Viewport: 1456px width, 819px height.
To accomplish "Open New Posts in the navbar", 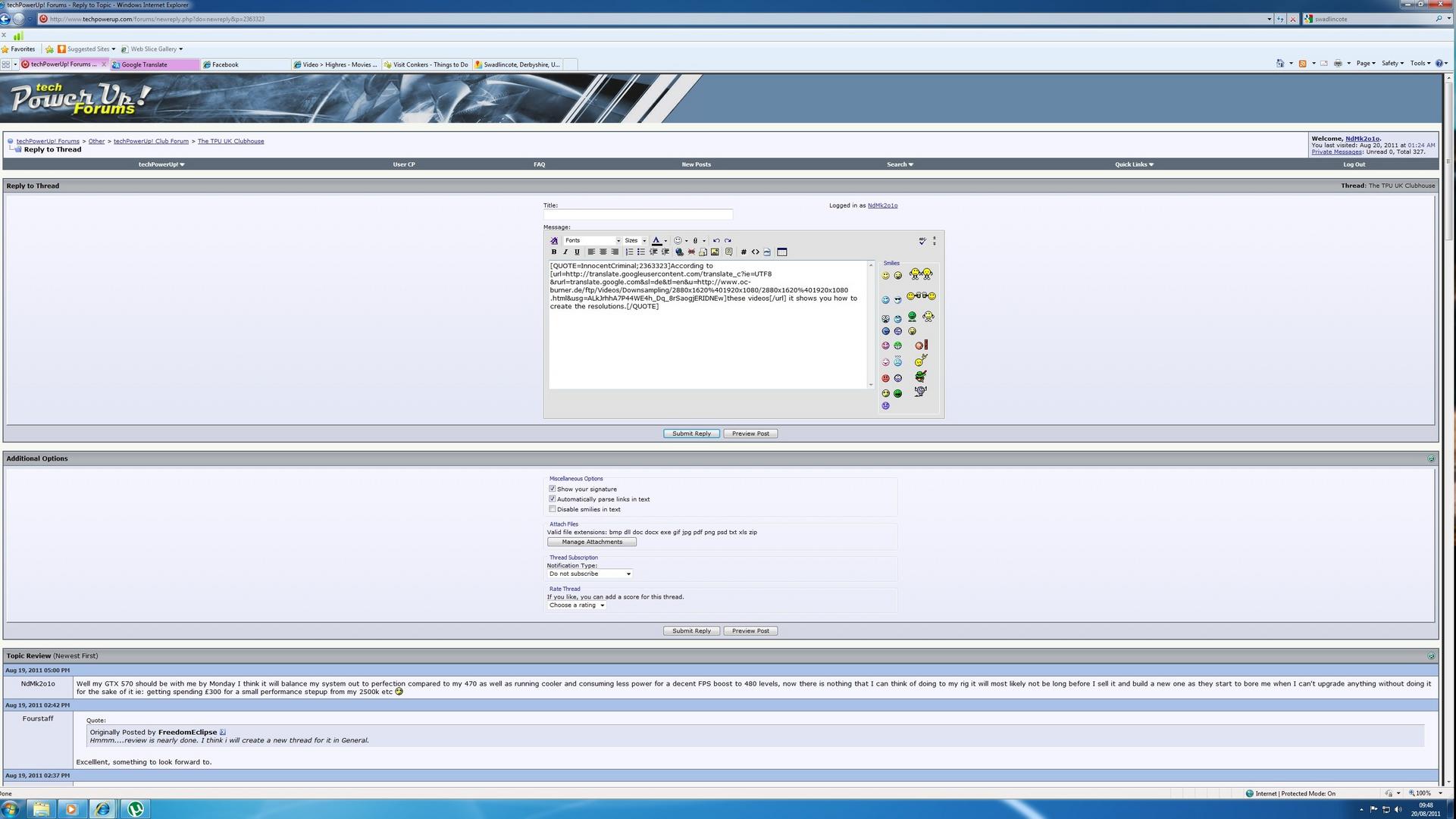I will tap(696, 164).
